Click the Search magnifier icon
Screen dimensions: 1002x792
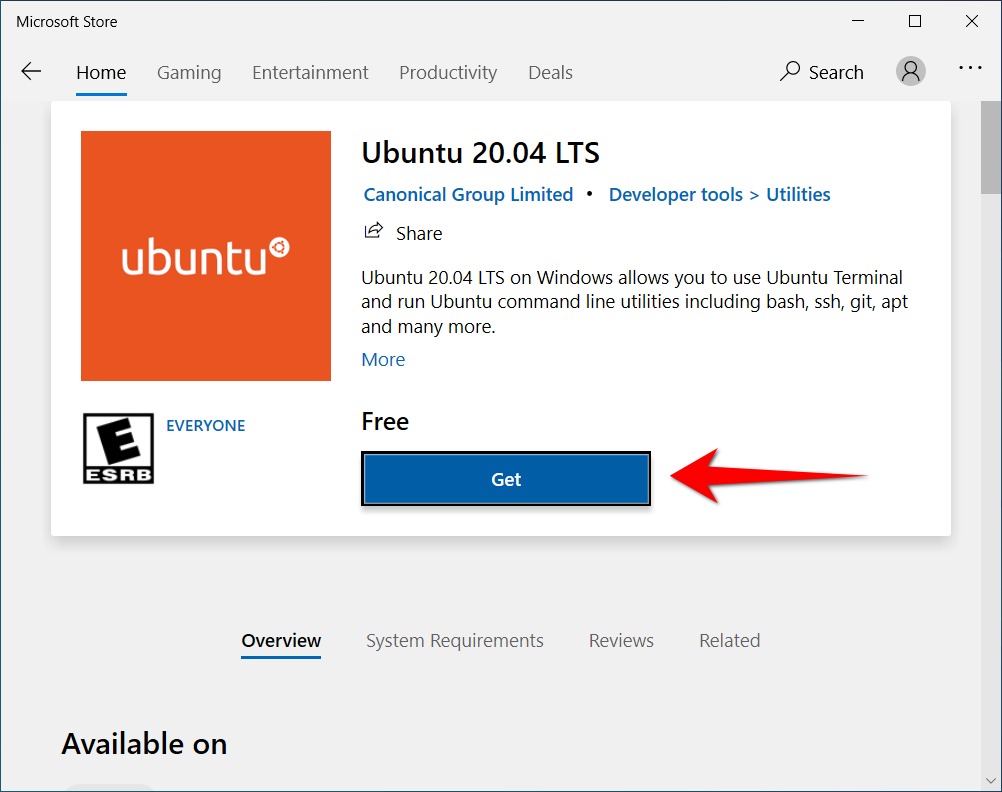(790, 71)
